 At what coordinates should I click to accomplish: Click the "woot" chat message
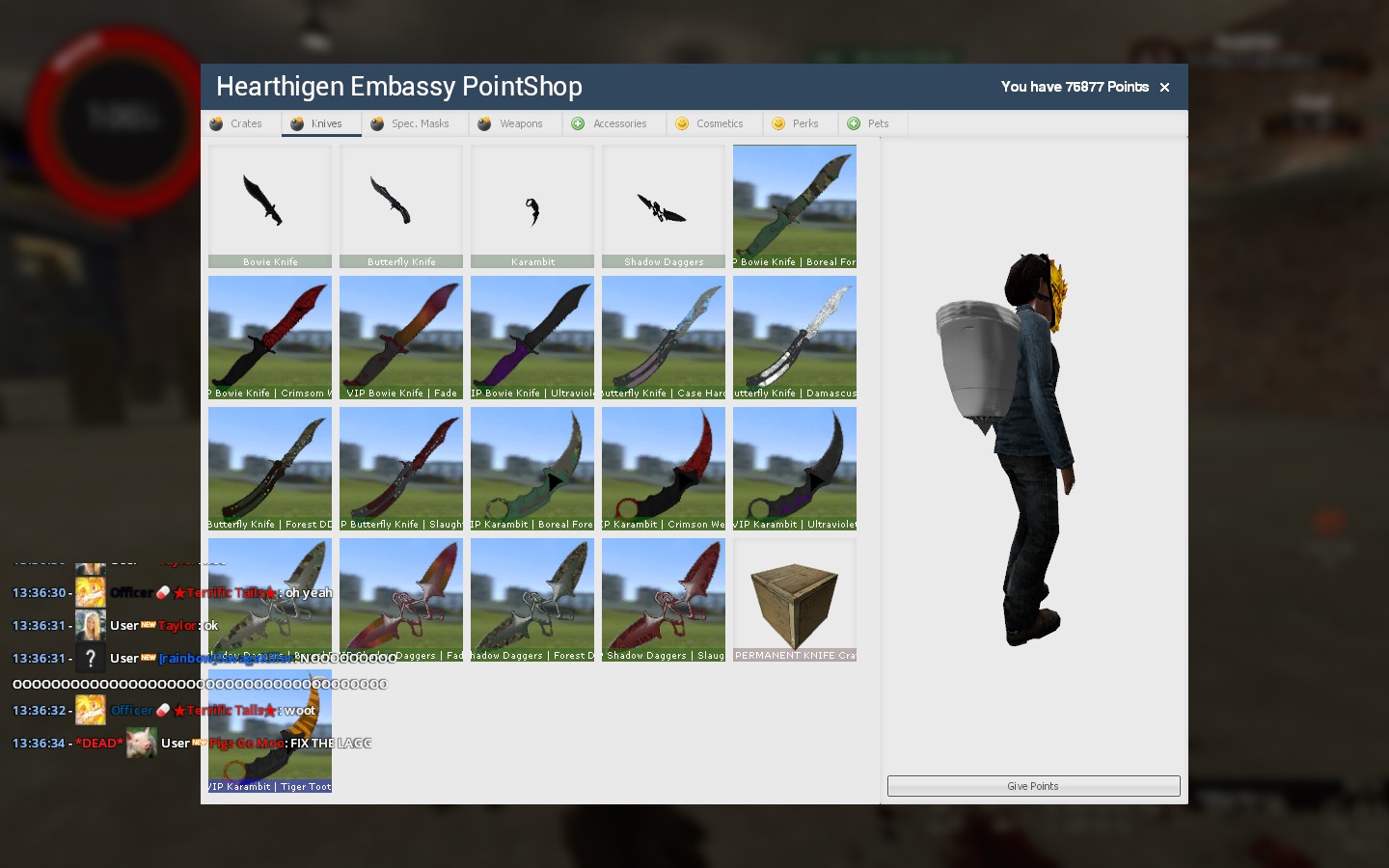pyautogui.click(x=300, y=710)
